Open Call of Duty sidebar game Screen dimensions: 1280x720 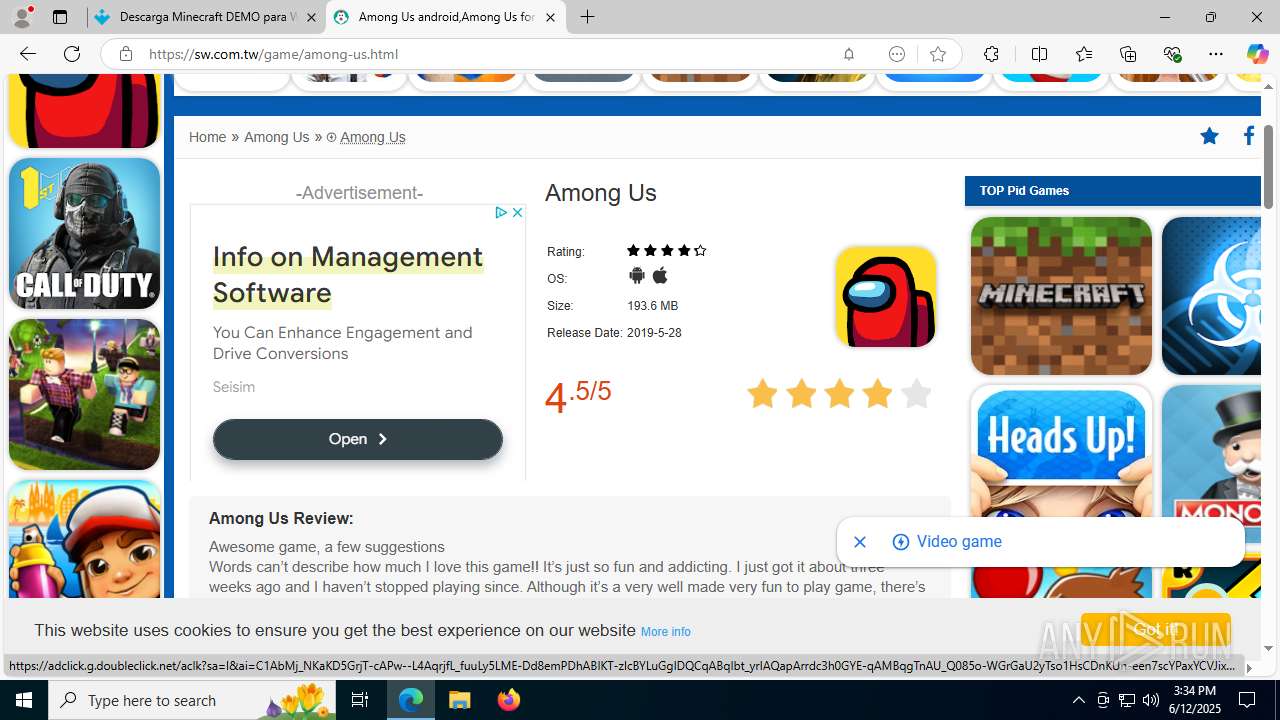(84, 233)
